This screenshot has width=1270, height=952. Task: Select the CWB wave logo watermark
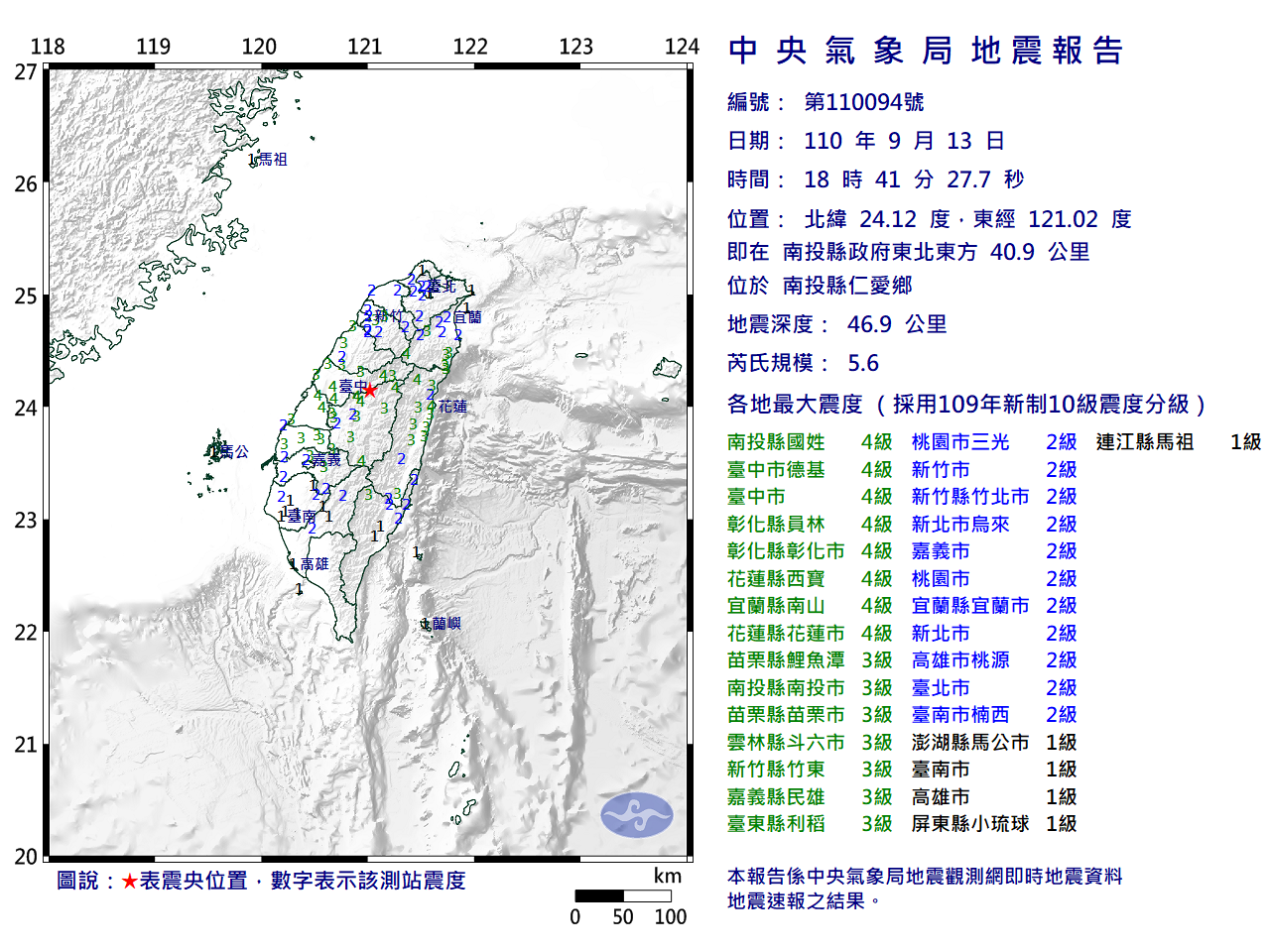point(637,813)
